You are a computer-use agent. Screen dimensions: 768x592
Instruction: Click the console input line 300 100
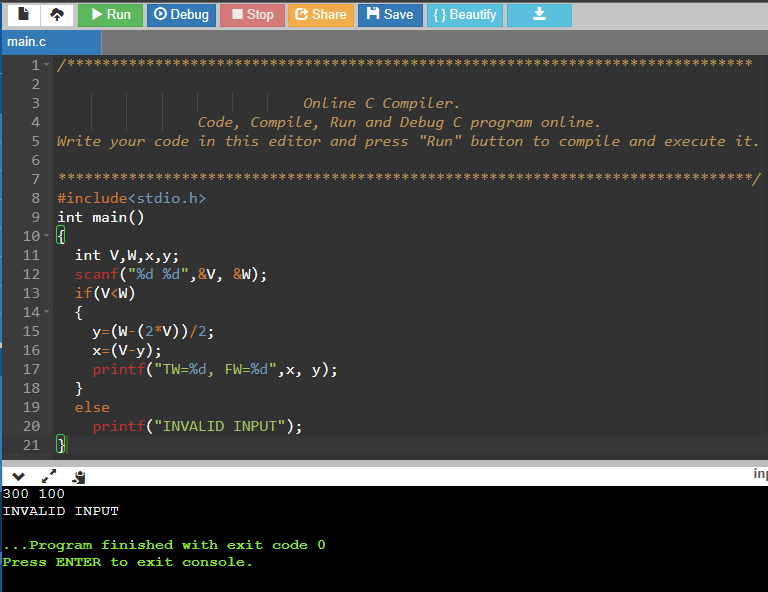pyautogui.click(x=34, y=494)
